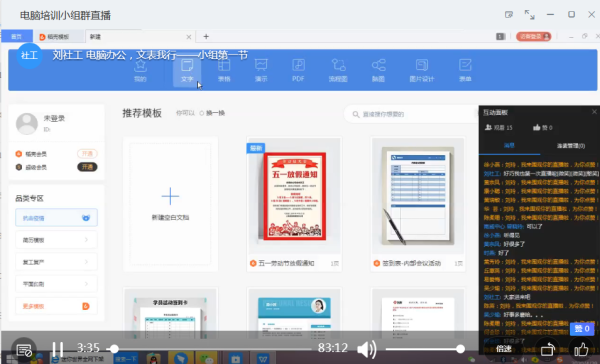600x364 pixels.
Task: Toggle the bullet comments icon in player
Action: click(24, 349)
